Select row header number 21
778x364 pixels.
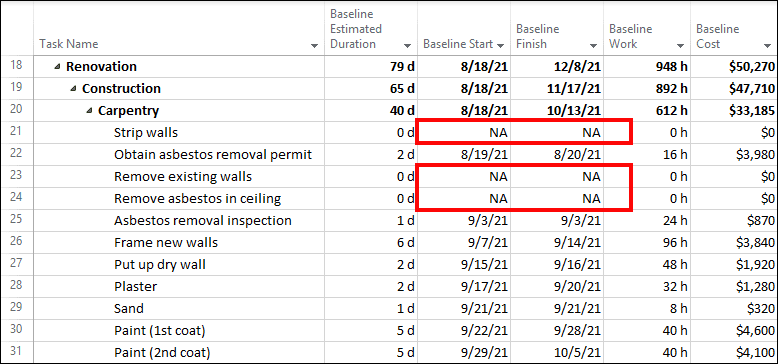click(x=16, y=132)
